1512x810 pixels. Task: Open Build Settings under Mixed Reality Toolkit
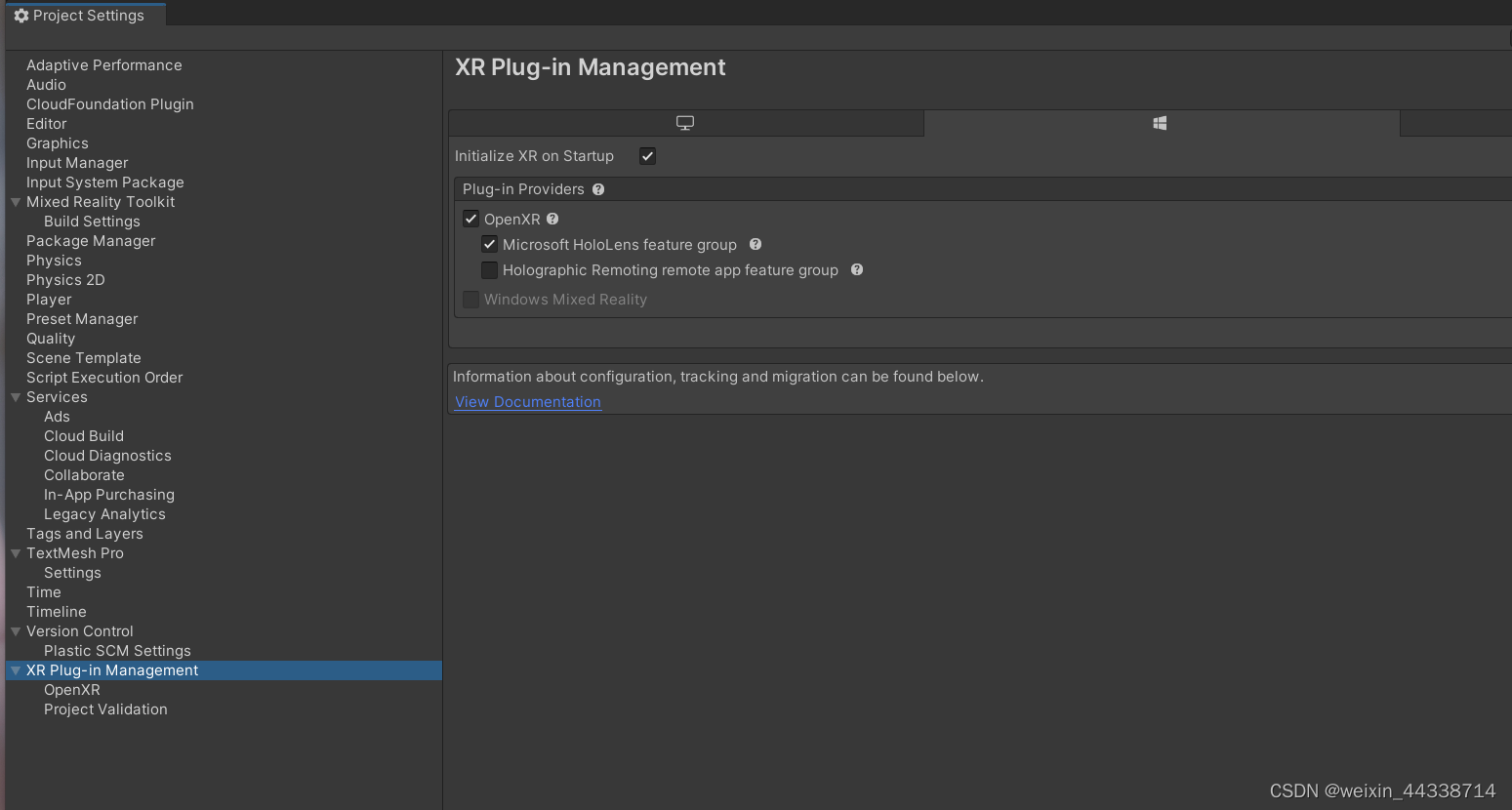click(x=92, y=222)
